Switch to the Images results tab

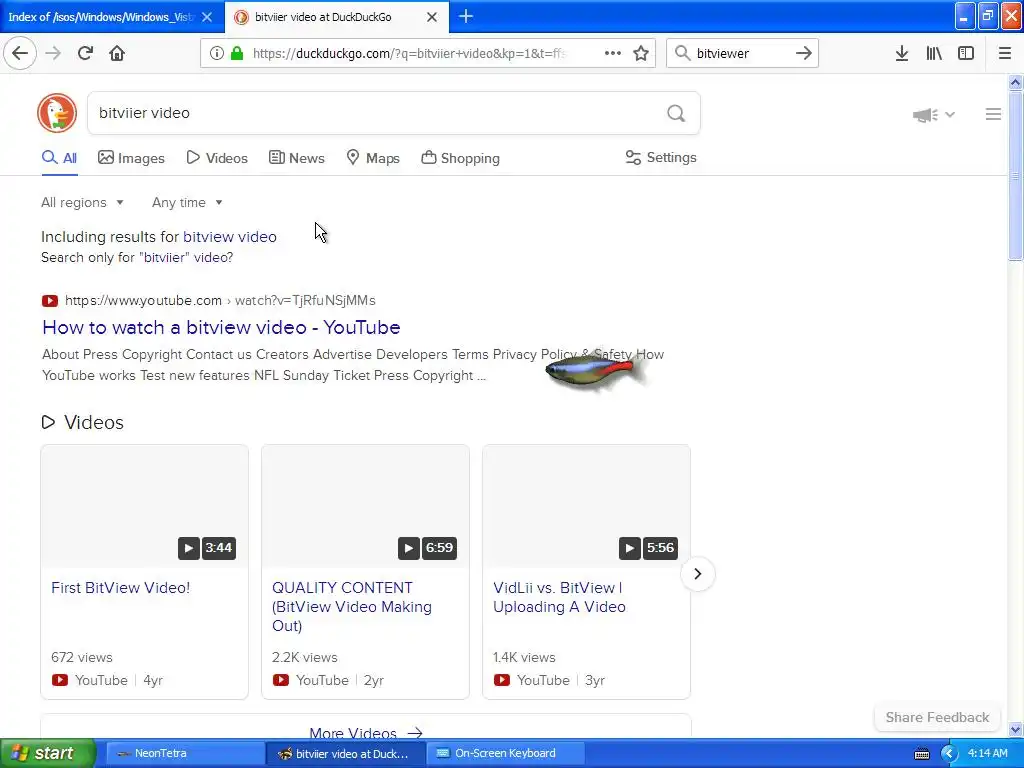pos(131,158)
